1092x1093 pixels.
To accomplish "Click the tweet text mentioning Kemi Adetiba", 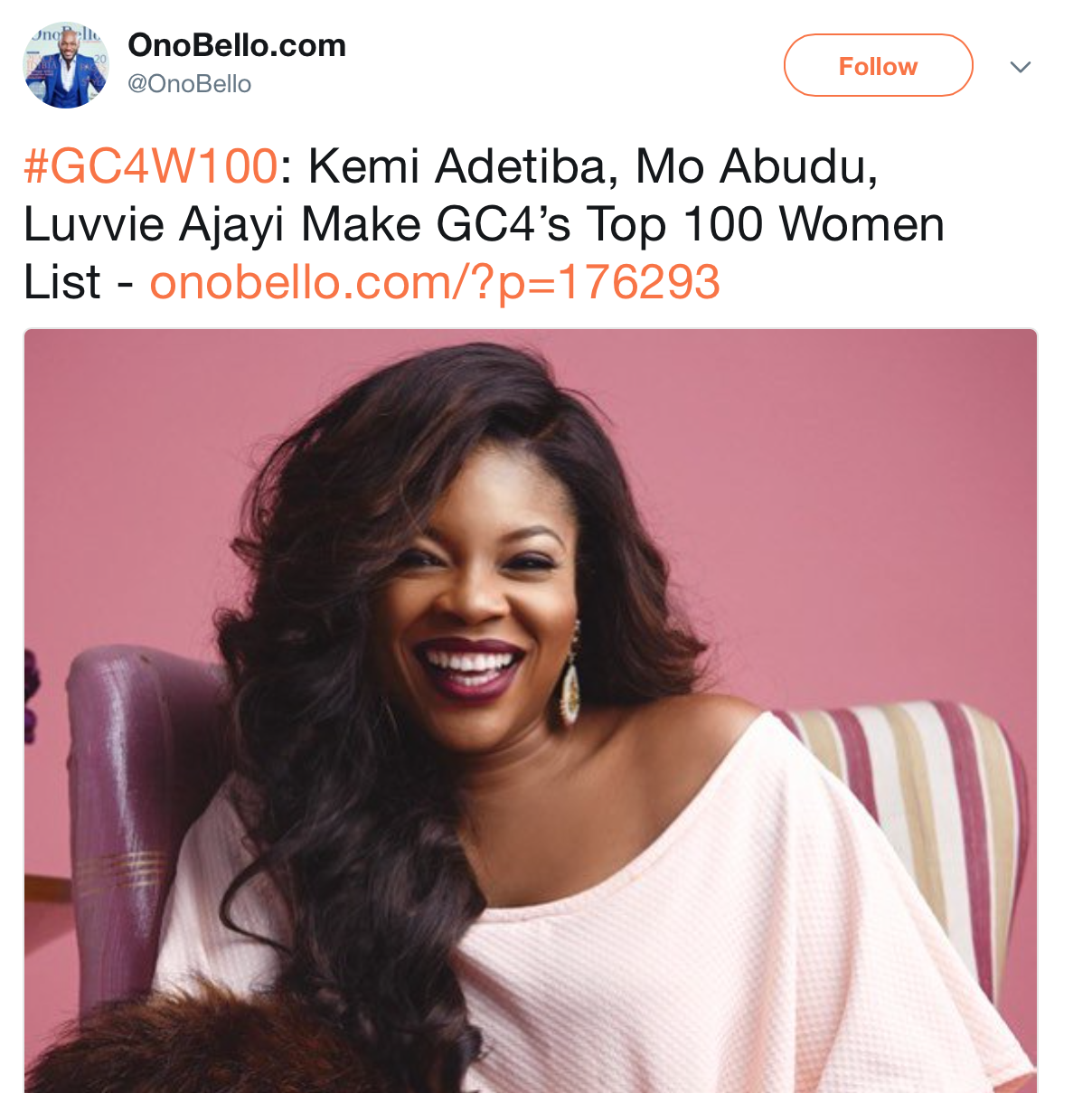I will 484,224.
